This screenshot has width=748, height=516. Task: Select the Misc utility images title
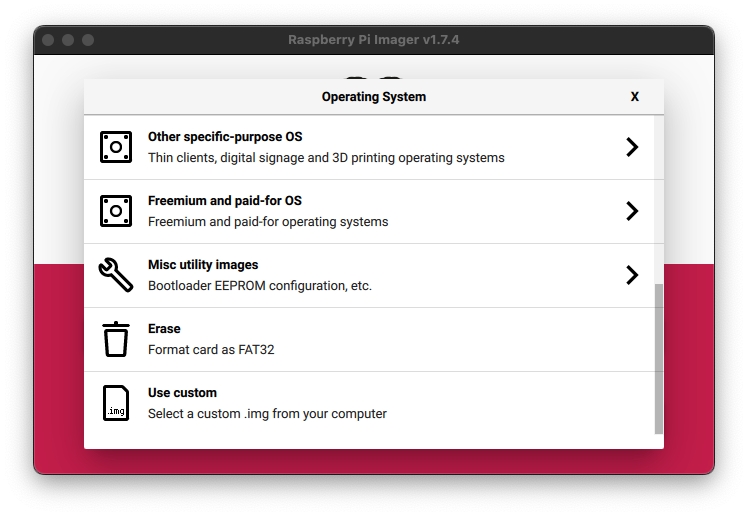[x=203, y=265]
